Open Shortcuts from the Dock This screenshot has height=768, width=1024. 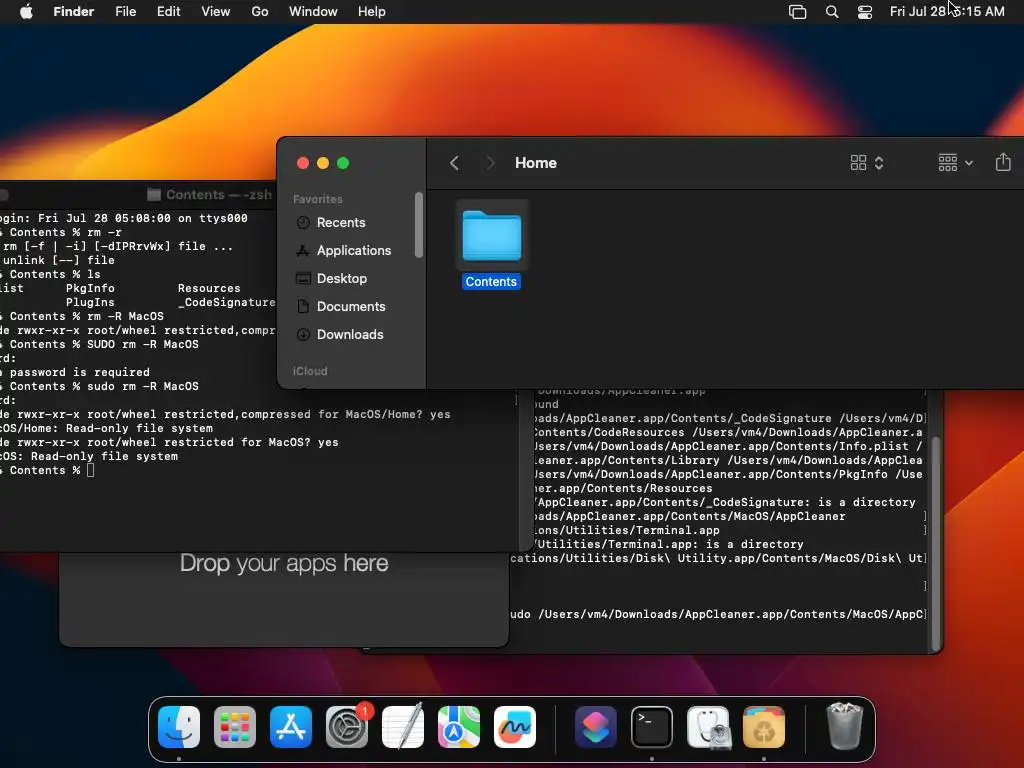pos(596,727)
